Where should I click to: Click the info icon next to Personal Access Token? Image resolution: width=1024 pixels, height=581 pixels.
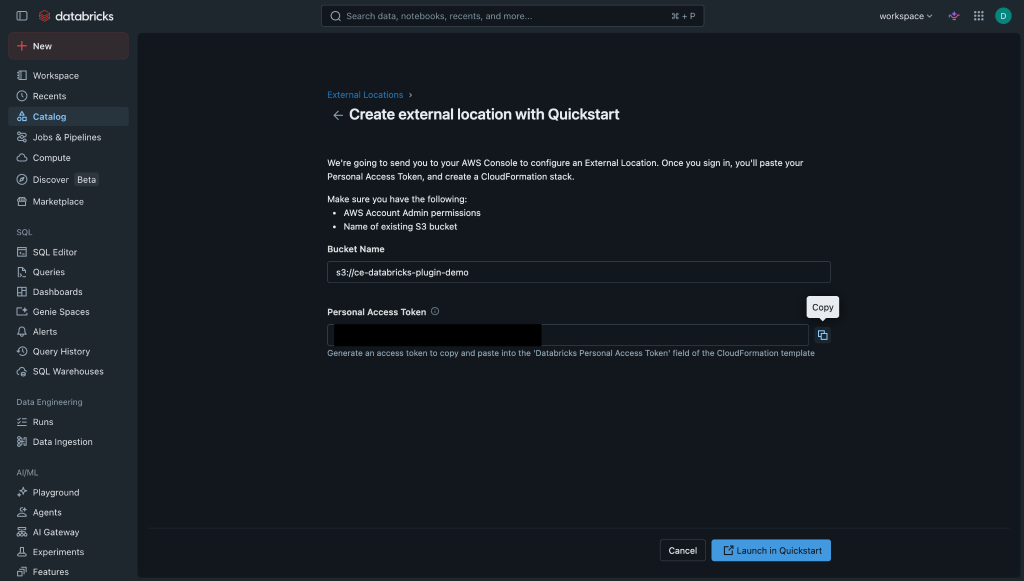[x=435, y=311]
